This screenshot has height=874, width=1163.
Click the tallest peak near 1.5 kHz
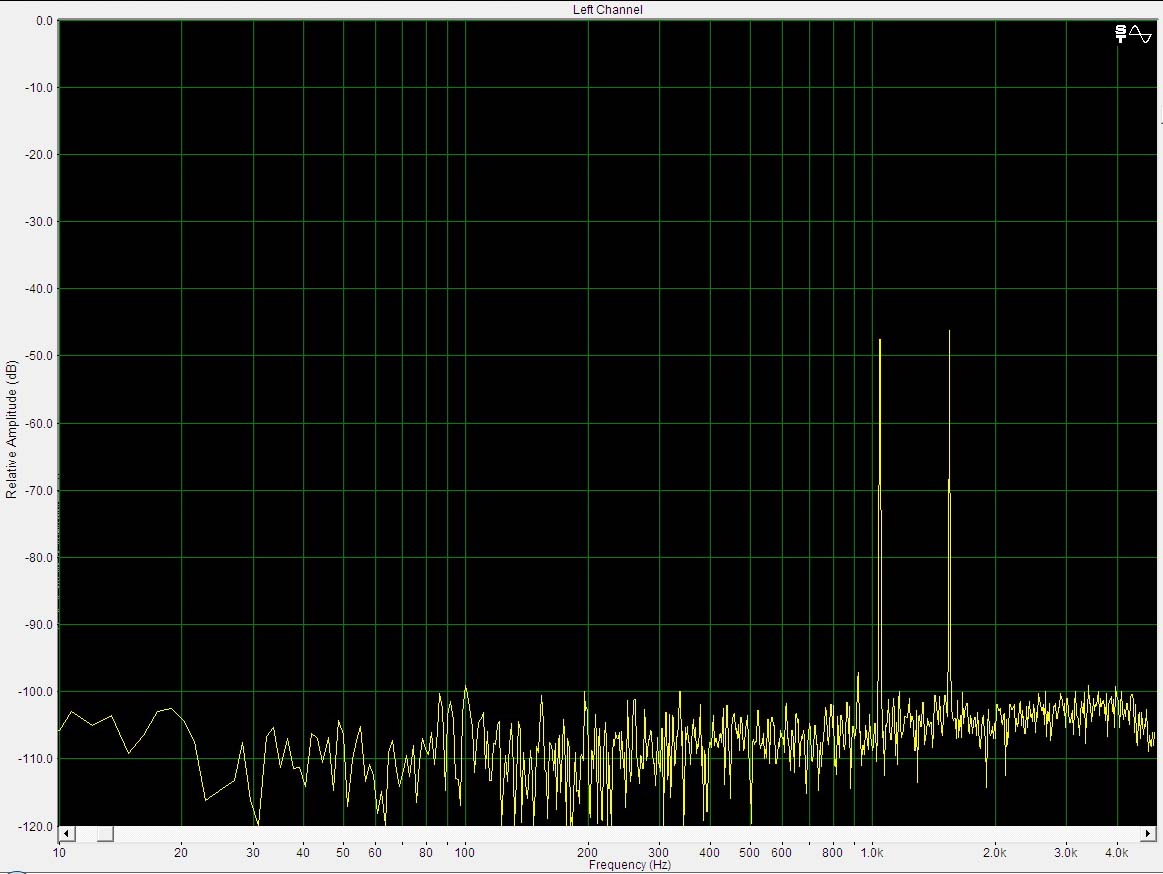pyautogui.click(x=949, y=332)
